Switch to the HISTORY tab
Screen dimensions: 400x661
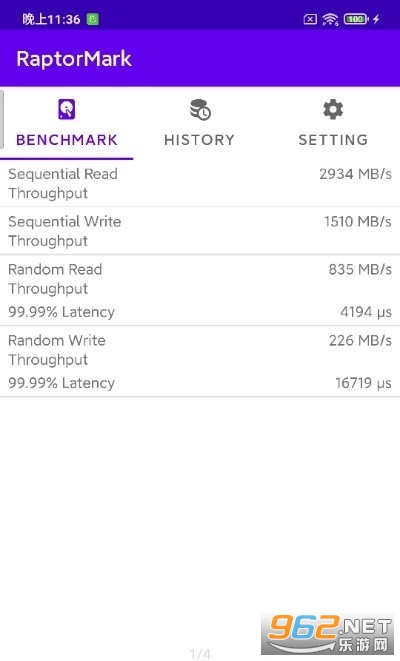[x=200, y=123]
